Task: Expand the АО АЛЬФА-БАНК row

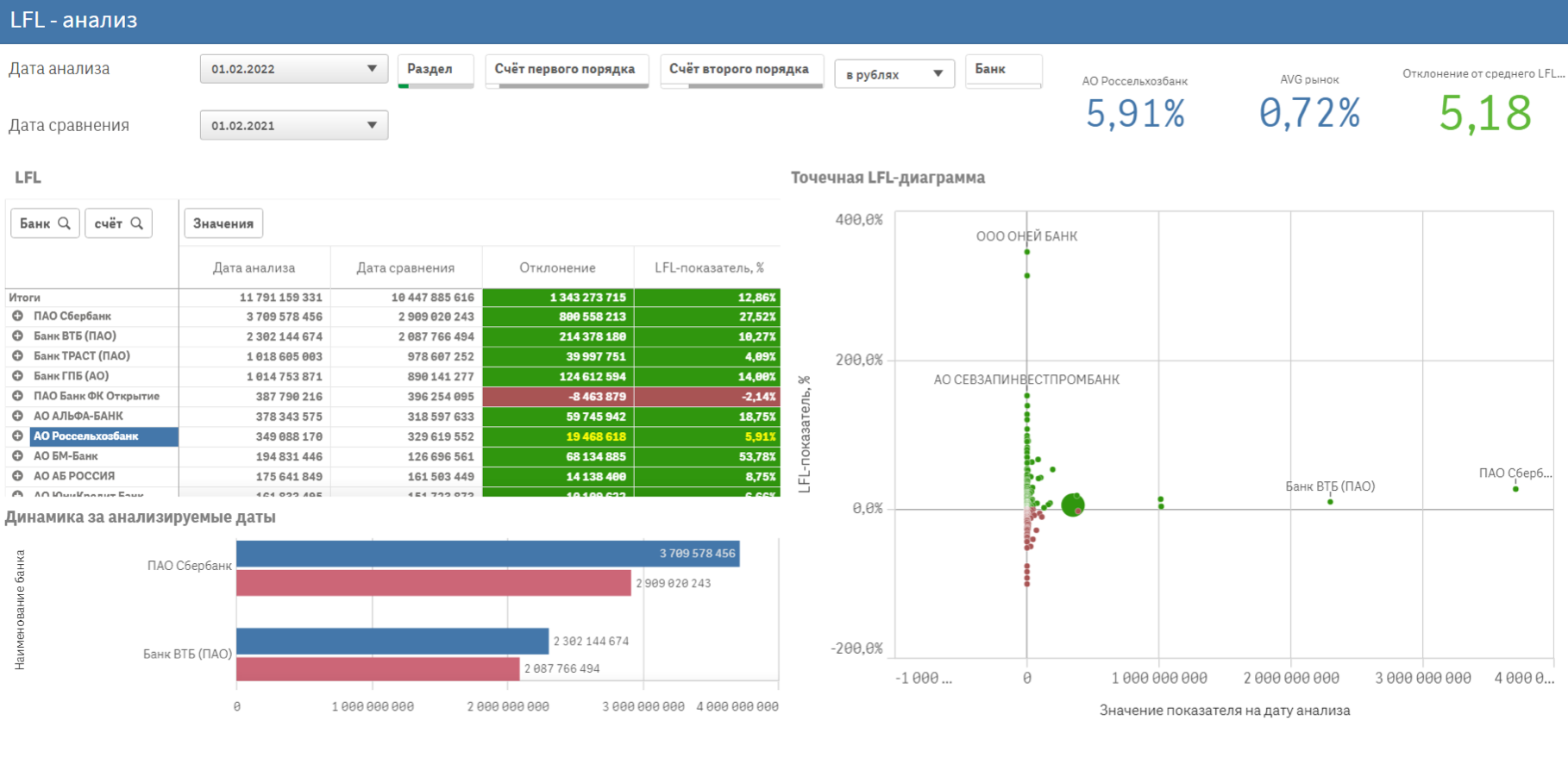Action: pos(17,416)
